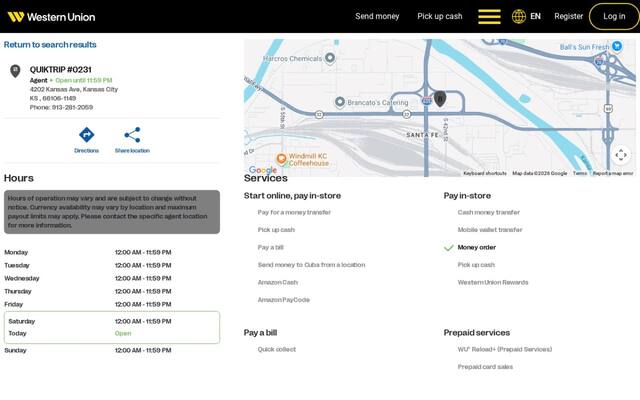The width and height of the screenshot is (640, 400).
Task: Click the Directions label
Action: coord(87,151)
